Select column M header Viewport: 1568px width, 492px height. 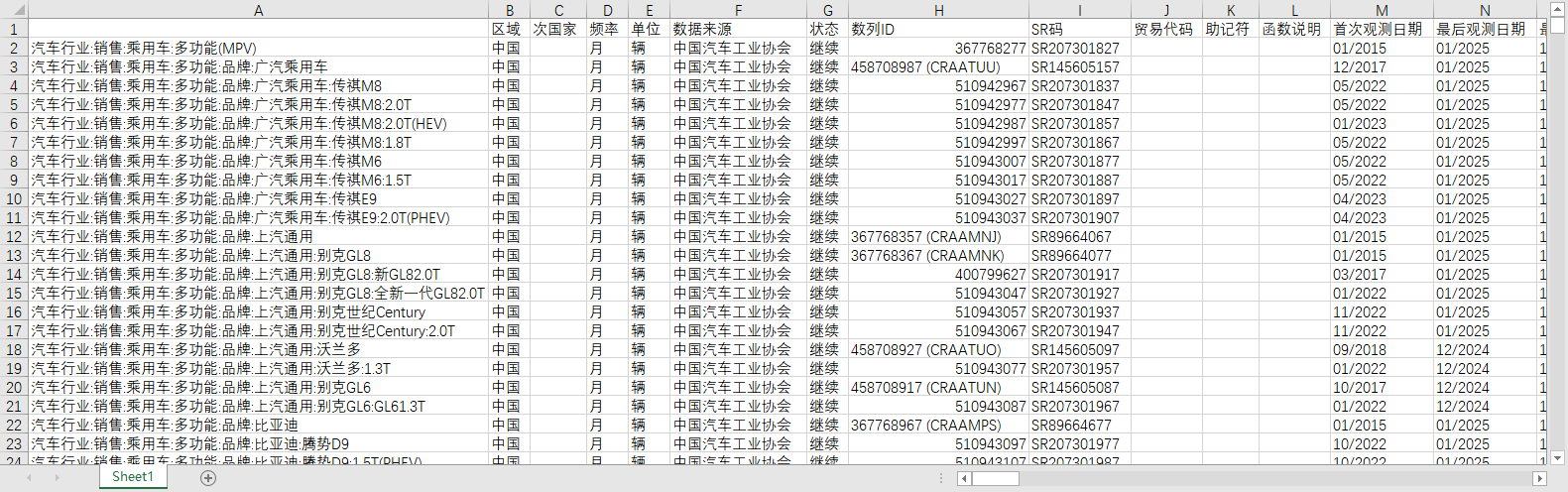point(1382,10)
